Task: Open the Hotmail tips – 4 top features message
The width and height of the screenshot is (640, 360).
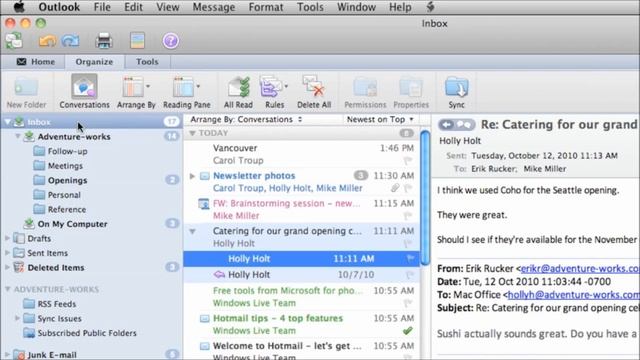Action: click(301, 324)
